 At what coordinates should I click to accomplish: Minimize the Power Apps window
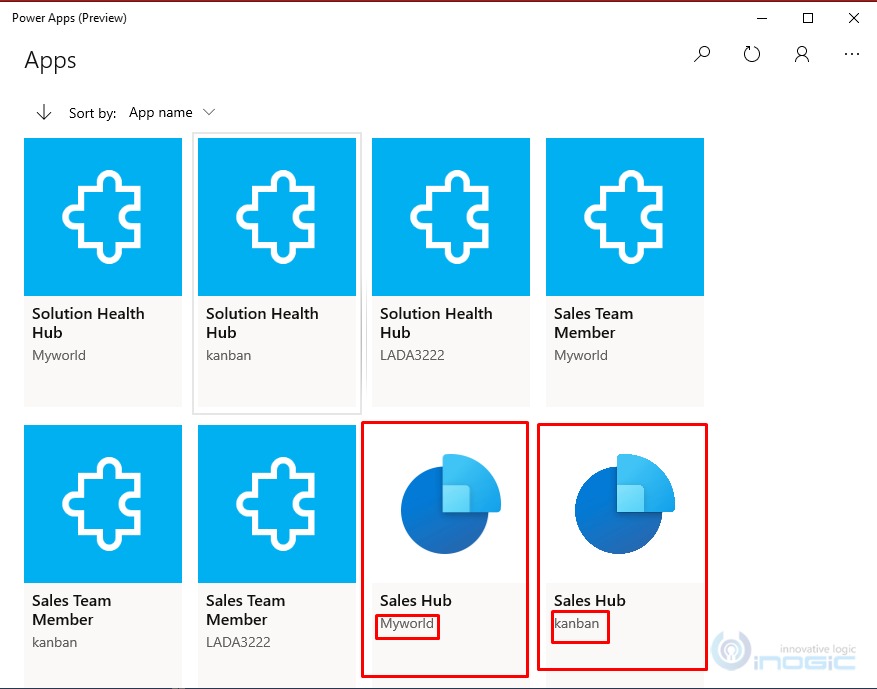(x=762, y=18)
